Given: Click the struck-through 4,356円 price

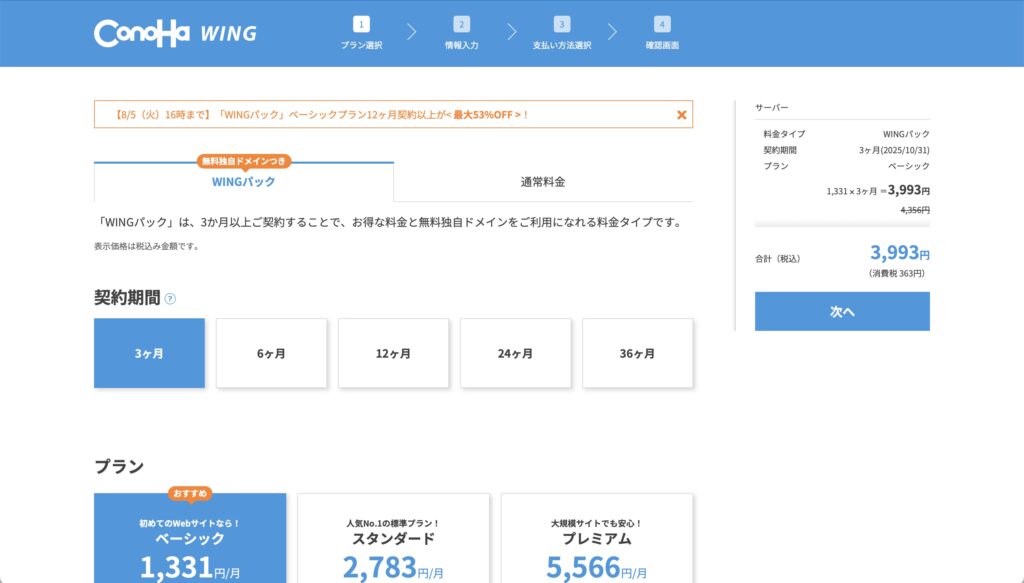Looking at the screenshot, I should pos(915,210).
